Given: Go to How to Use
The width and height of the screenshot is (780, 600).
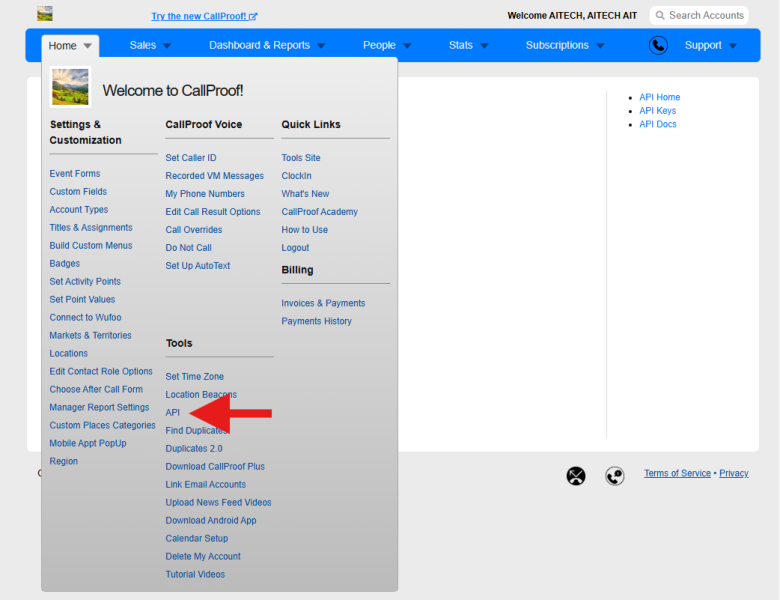Looking at the screenshot, I should point(304,229).
